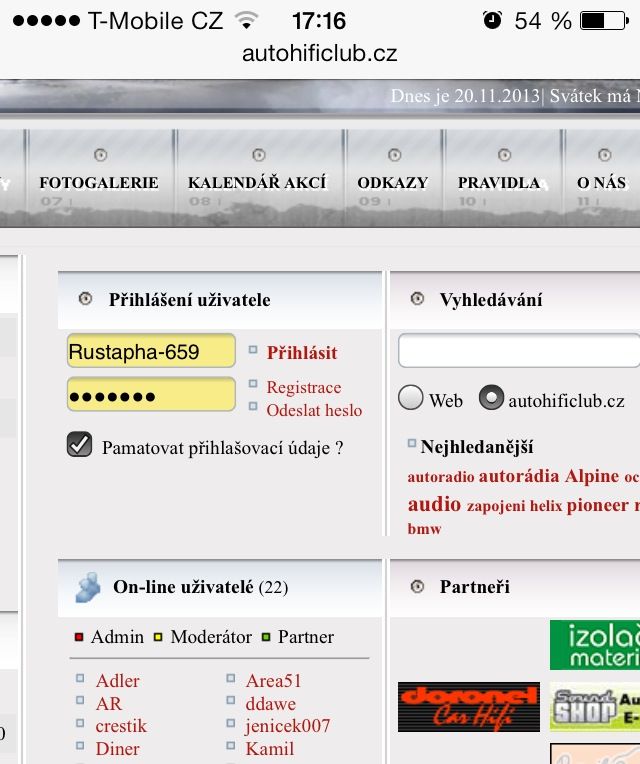The height and width of the screenshot is (764, 640).
Task: Open the O NÁS page
Action: 602,183
